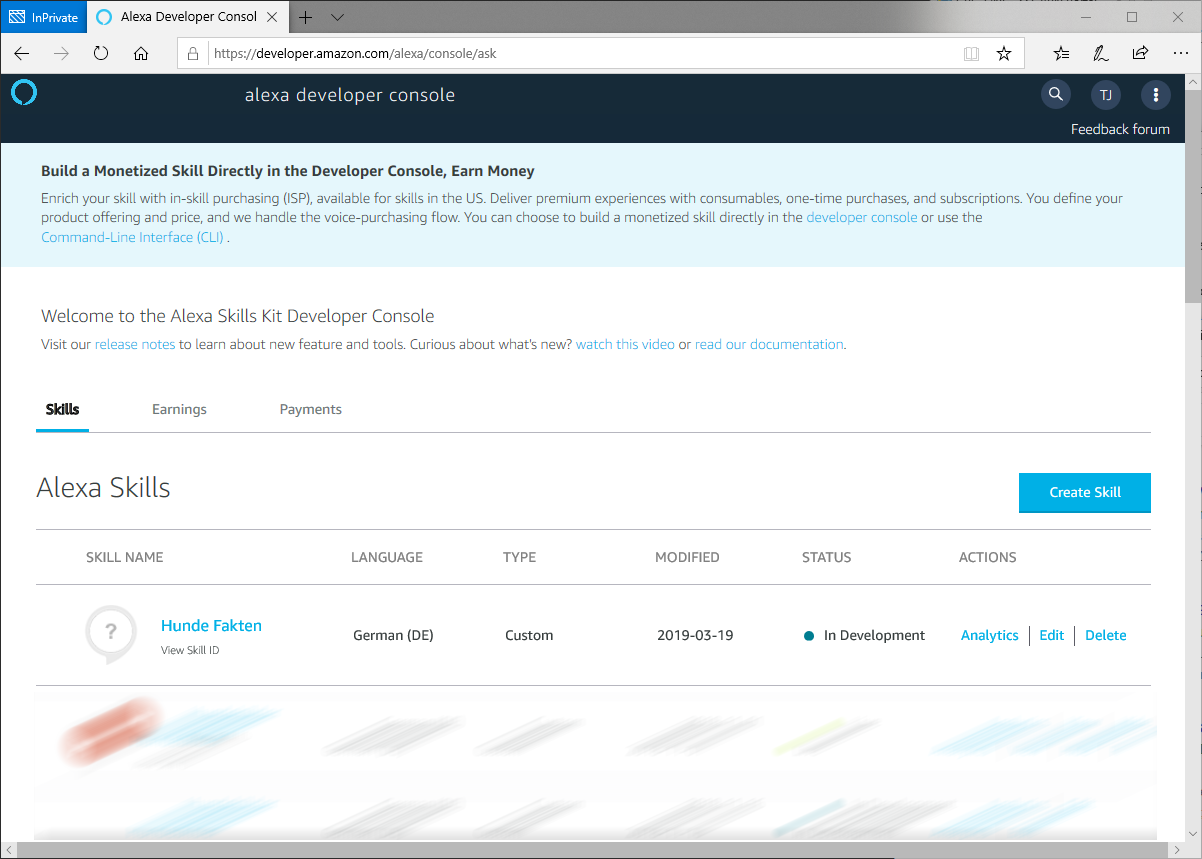Open the vertical three-dot options menu
The image size is (1202, 859).
point(1156,95)
